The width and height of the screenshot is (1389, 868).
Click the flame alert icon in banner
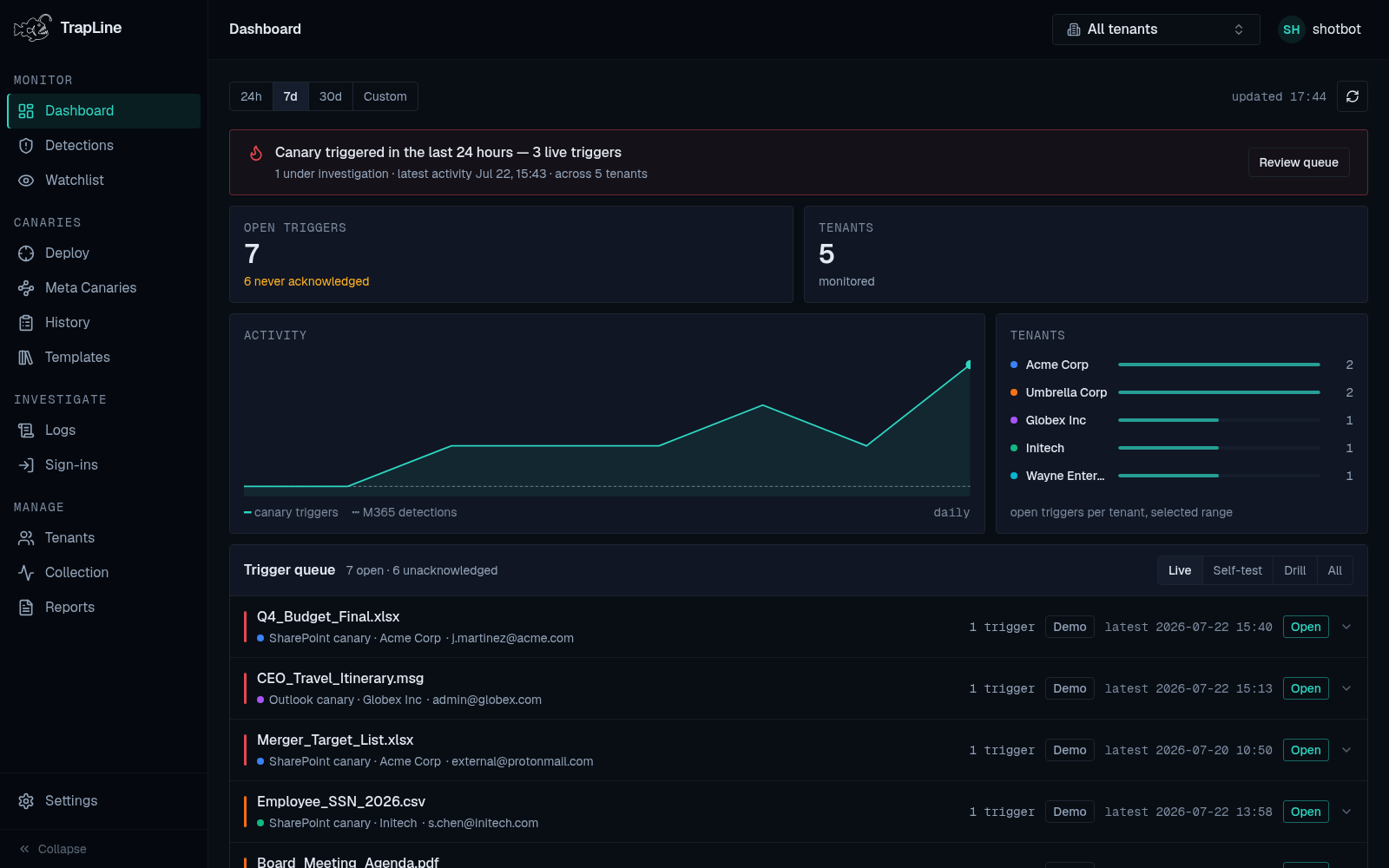pos(256,153)
